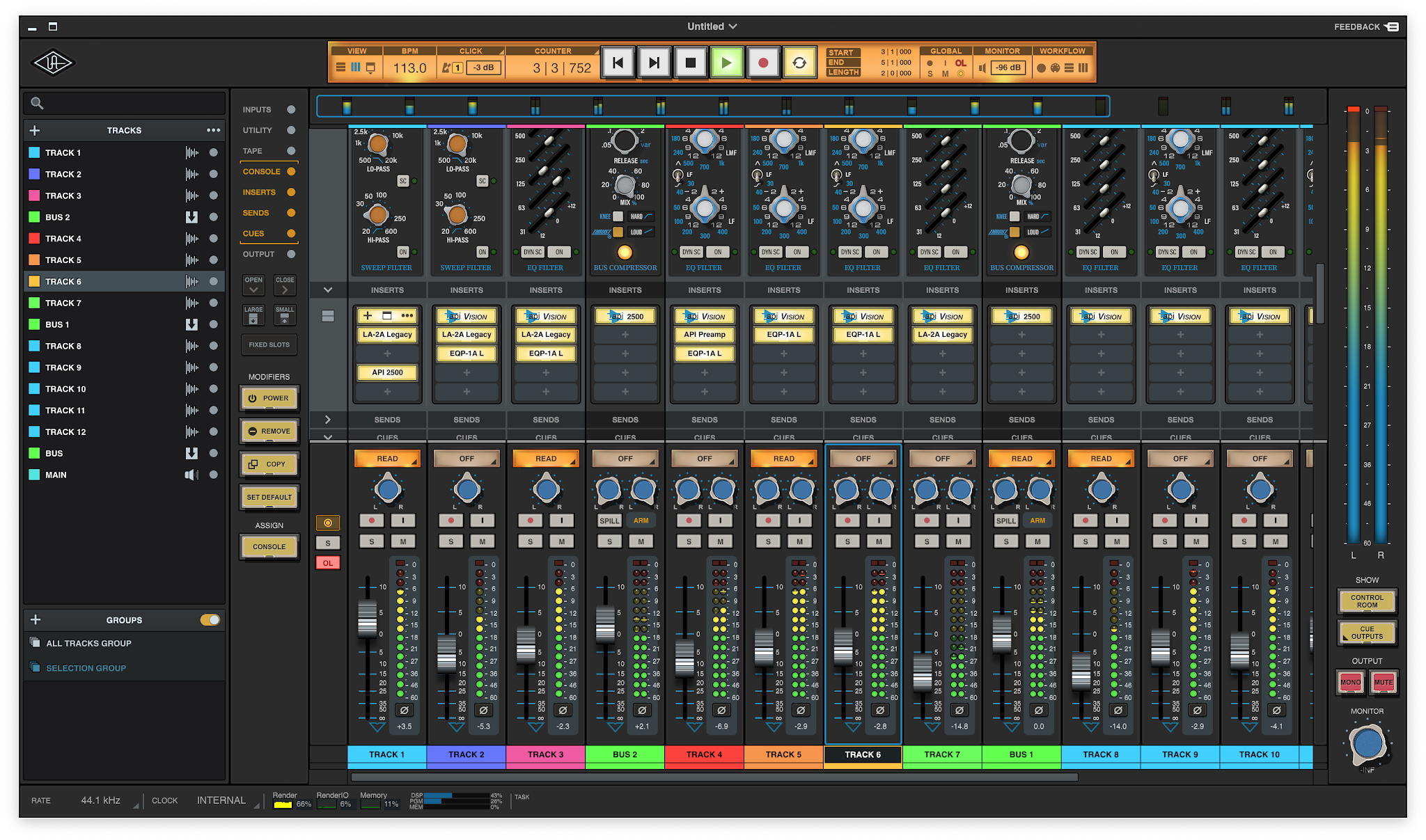This screenshot has width=1426, height=840.
Task: Toggle OUTPUT section visibility dot
Action: coord(291,254)
